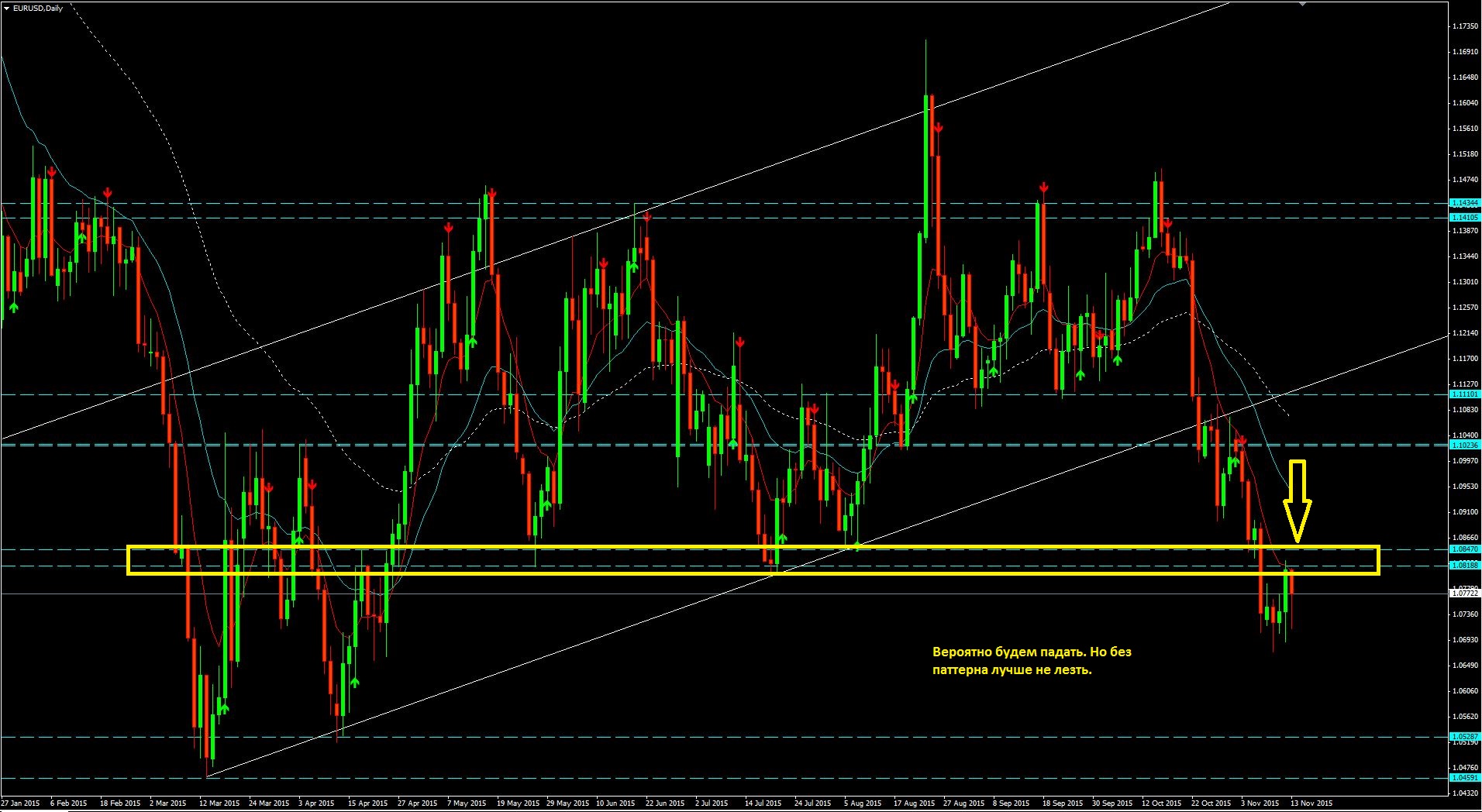1482x812 pixels.
Task: Click the 3 Apr 2015 date label
Action: [316, 803]
